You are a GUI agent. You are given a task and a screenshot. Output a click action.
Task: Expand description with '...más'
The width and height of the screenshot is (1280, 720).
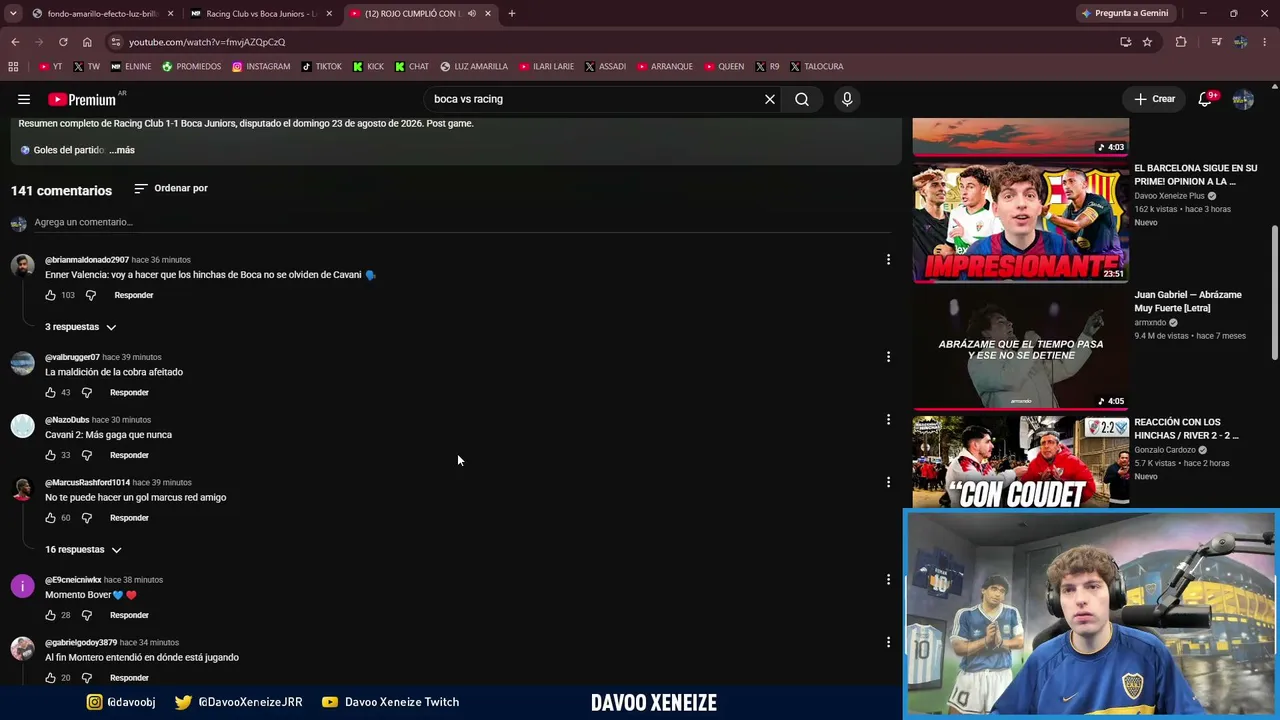pos(122,150)
